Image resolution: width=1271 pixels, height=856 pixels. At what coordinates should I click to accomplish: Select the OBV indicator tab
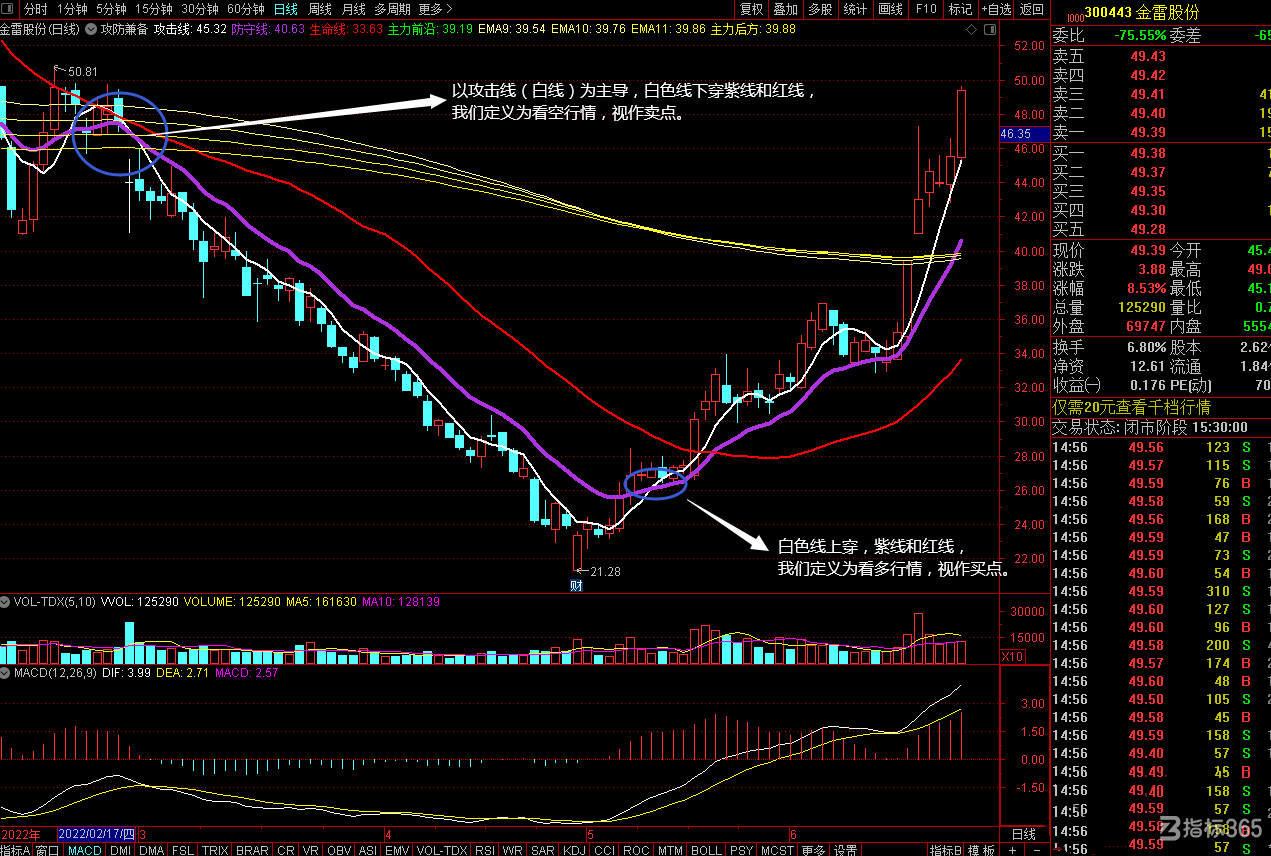[x=340, y=850]
